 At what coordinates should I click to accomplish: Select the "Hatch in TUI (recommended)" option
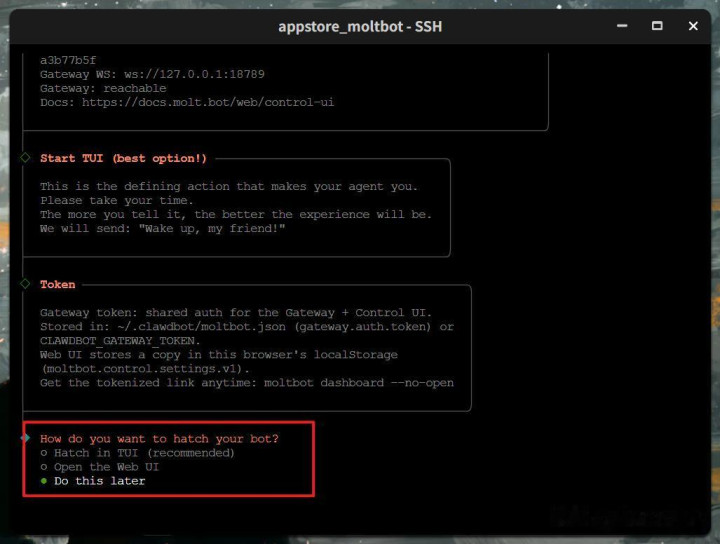[x=144, y=453]
